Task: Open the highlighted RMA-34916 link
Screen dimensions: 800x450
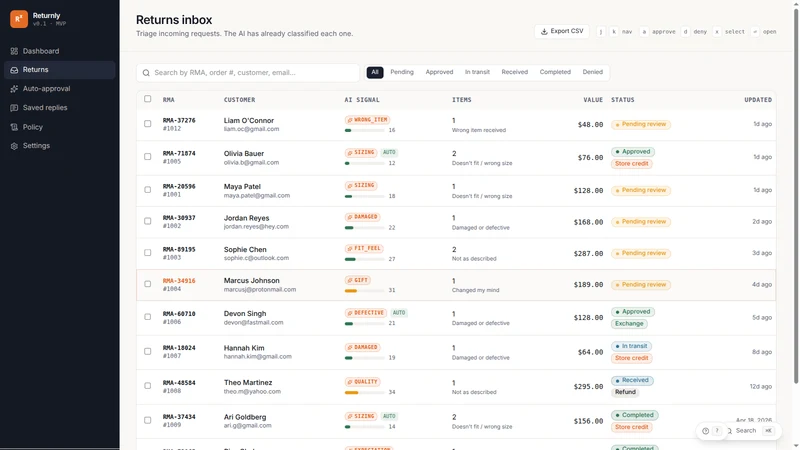Action: click(x=179, y=281)
